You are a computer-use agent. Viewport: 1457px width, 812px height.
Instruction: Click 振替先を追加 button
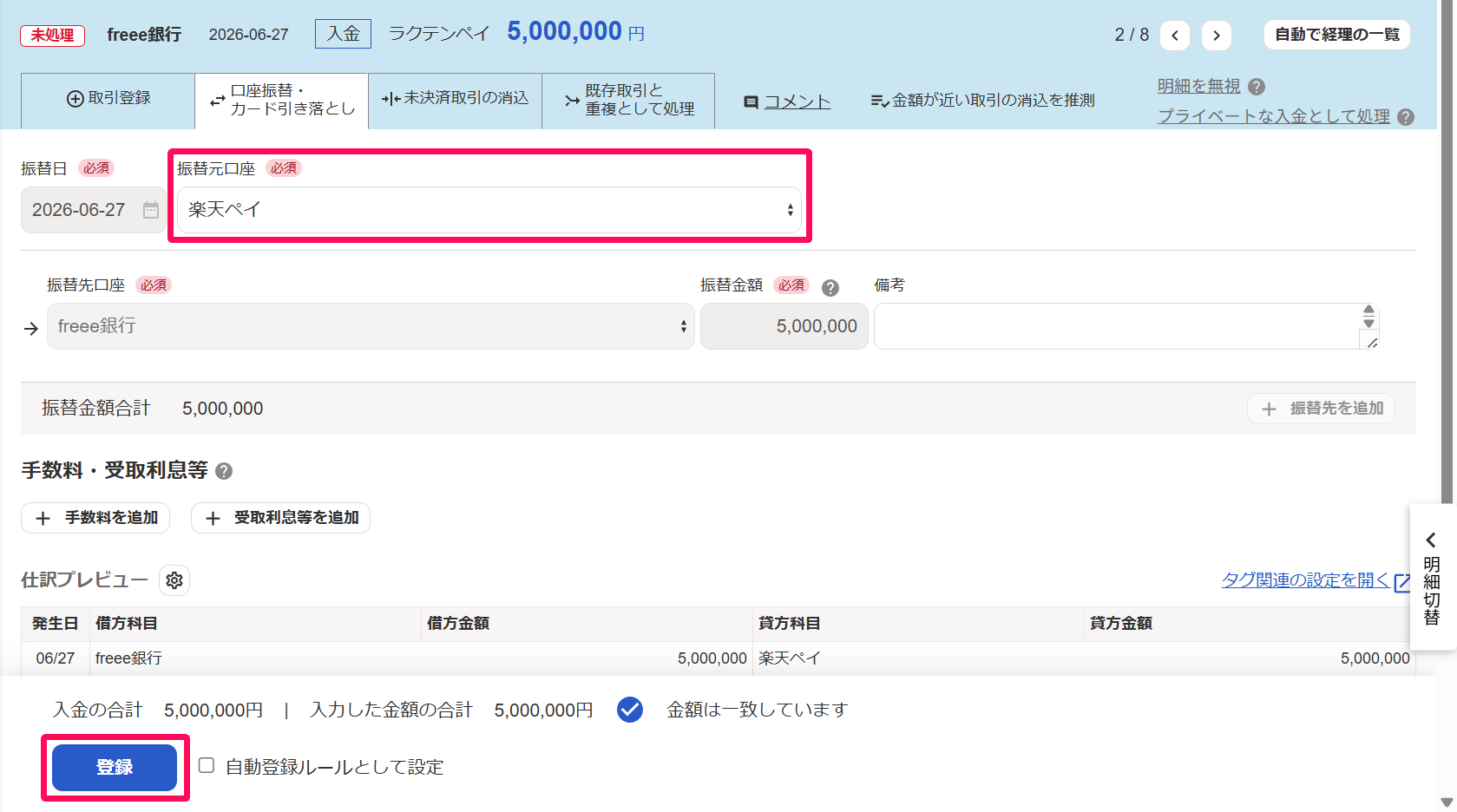point(1322,409)
